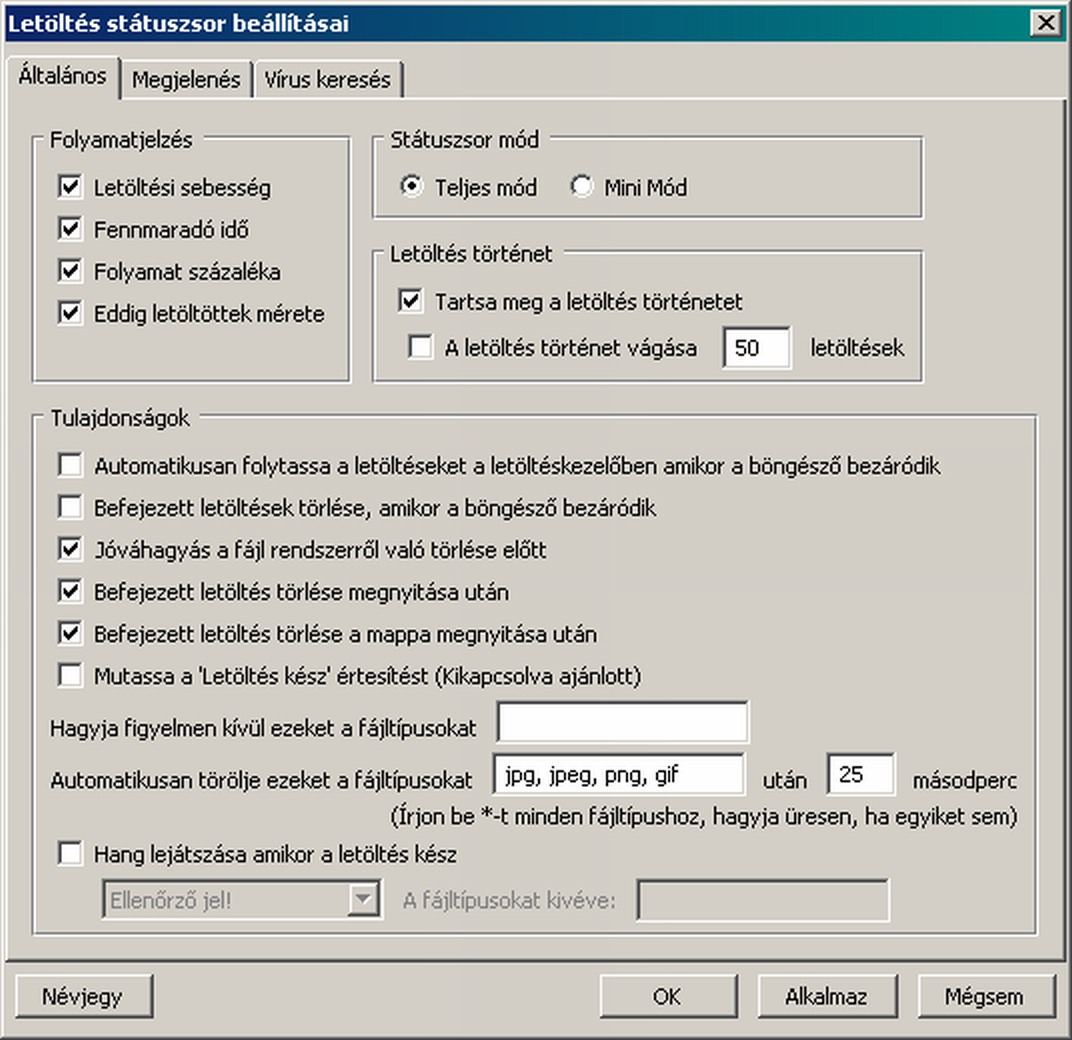Toggle the Fennmaradó idő checkbox
Viewport: 1072px width, 1040px height.
pyautogui.click(x=70, y=229)
